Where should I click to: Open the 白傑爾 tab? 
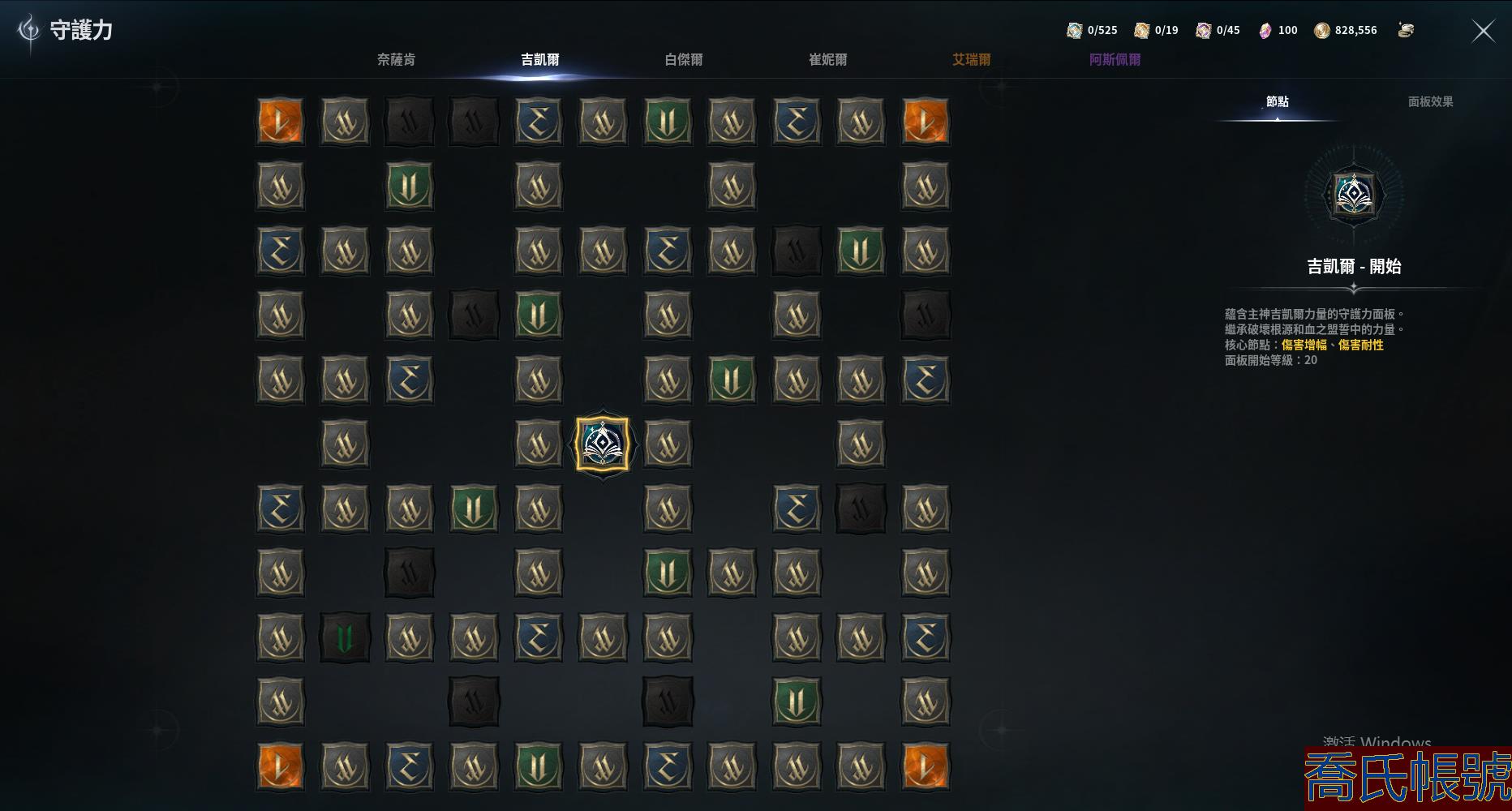click(x=684, y=59)
